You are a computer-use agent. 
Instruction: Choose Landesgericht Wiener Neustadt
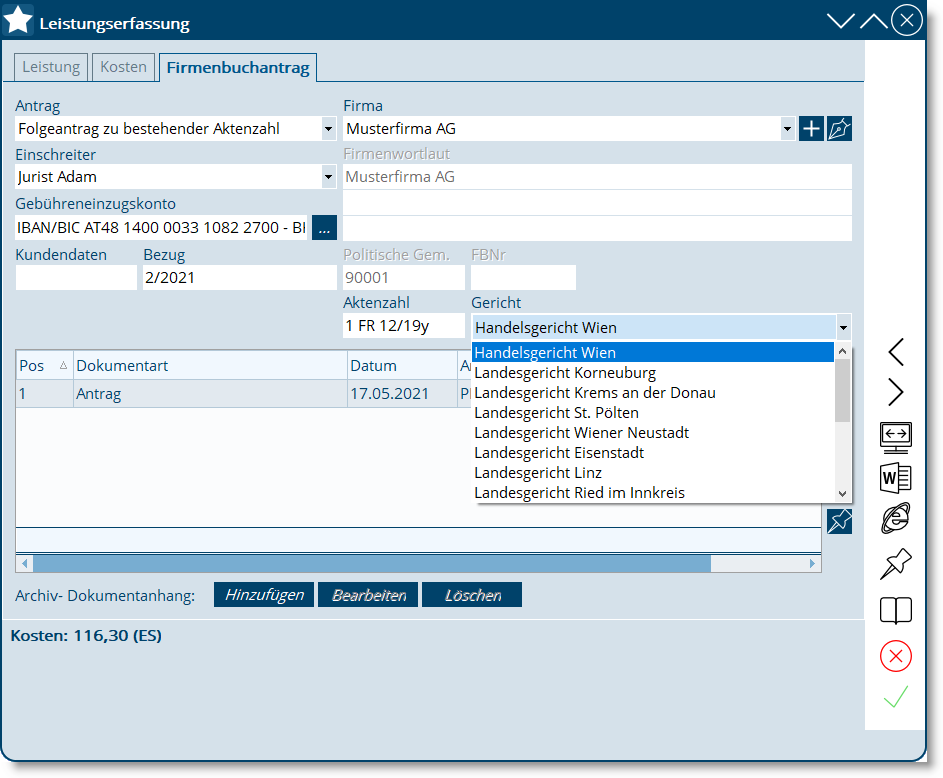[653, 432]
